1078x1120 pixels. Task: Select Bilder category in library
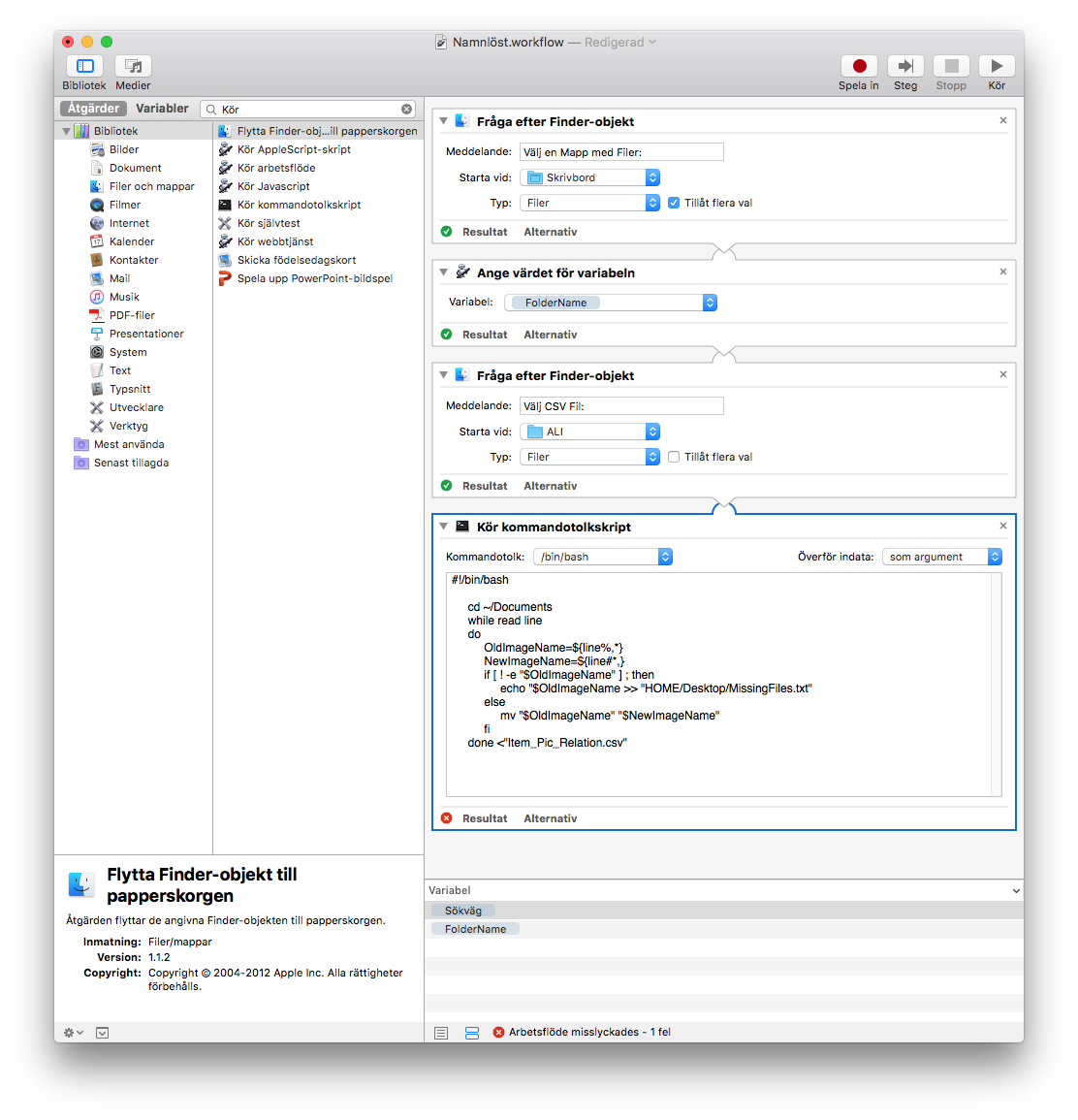(x=123, y=149)
